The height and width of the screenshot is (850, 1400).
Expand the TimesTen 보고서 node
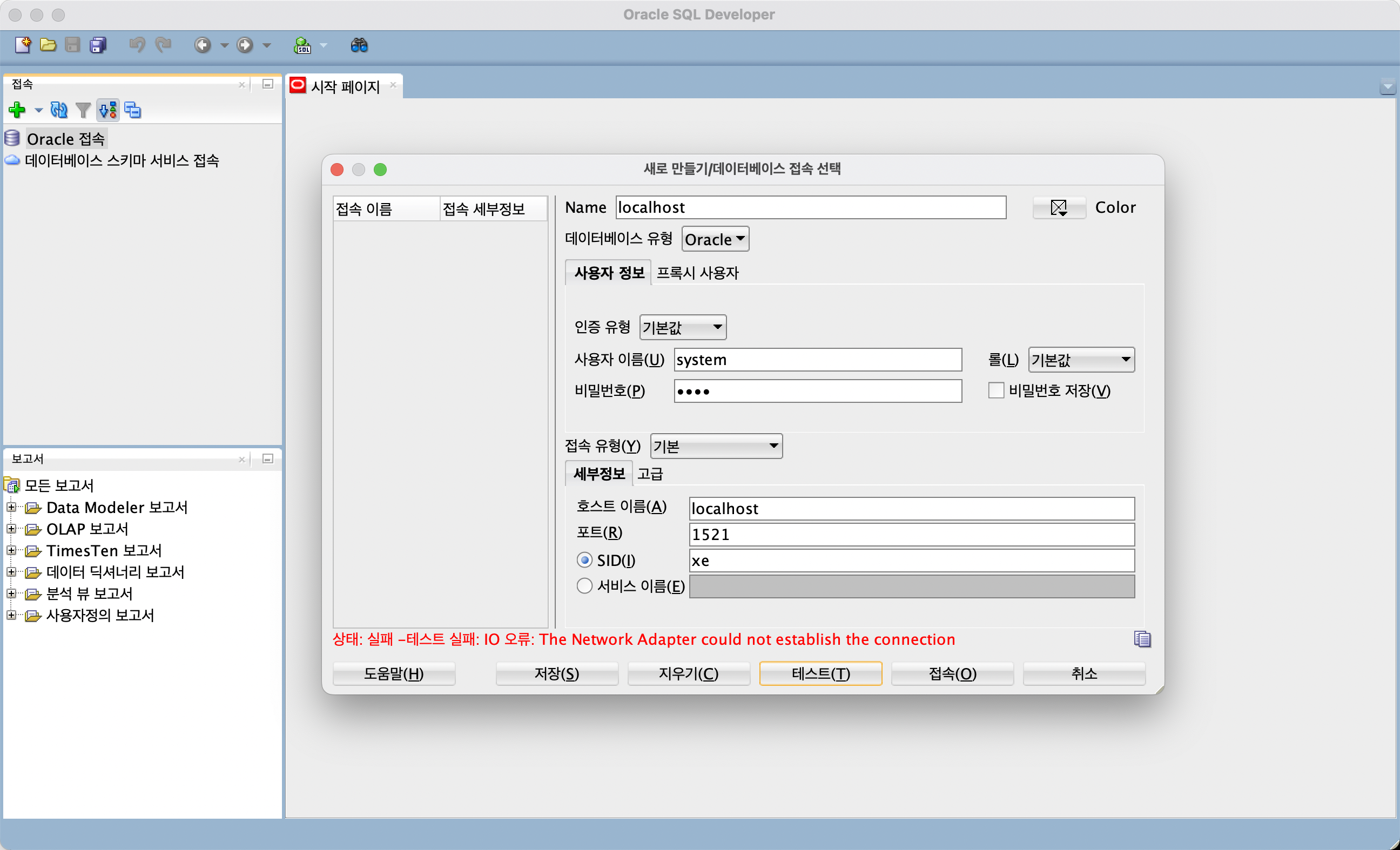pyautogui.click(x=11, y=550)
